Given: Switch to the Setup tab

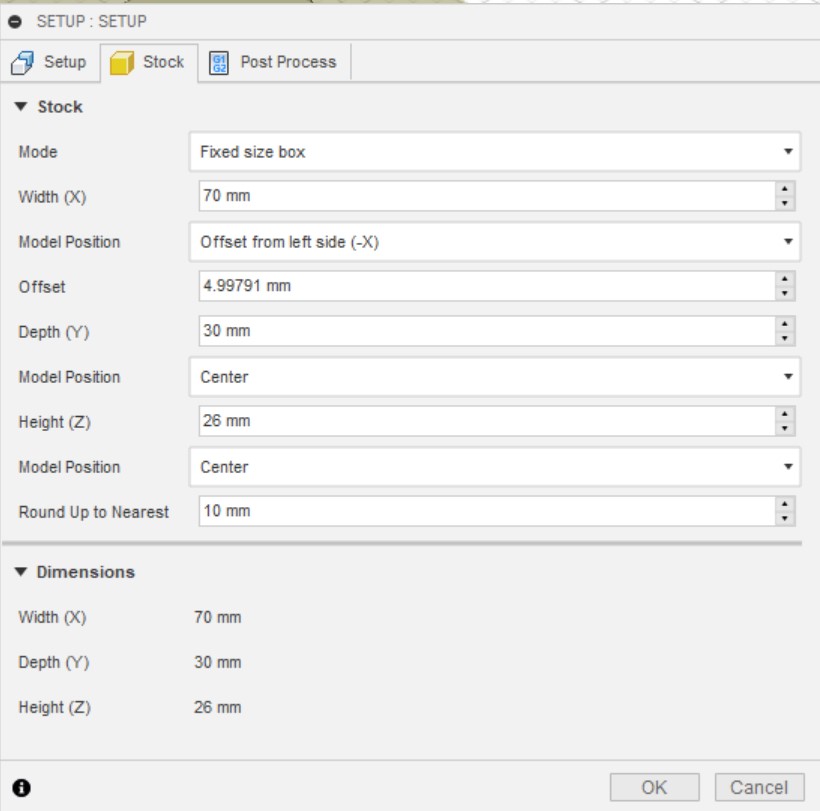Looking at the screenshot, I should [49, 62].
